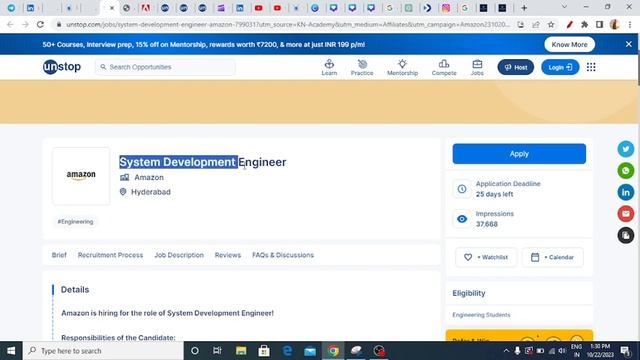Image resolution: width=640 pixels, height=360 pixels.
Task: Show hidden system tray icons
Action: point(506,351)
